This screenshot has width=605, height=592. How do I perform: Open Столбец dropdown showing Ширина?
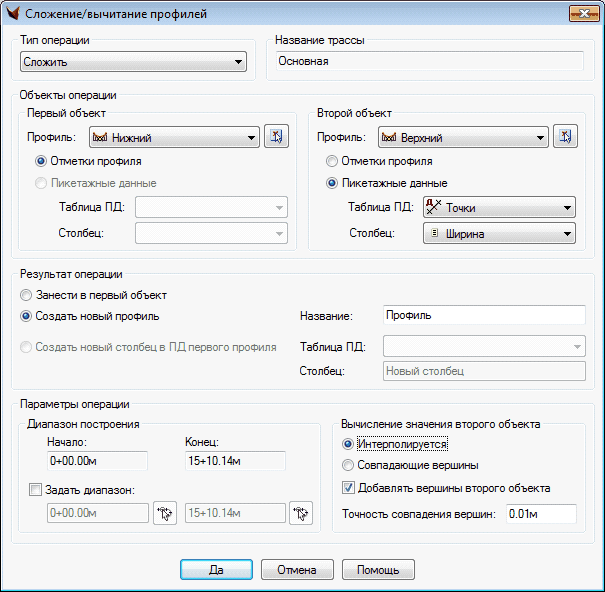pos(498,233)
